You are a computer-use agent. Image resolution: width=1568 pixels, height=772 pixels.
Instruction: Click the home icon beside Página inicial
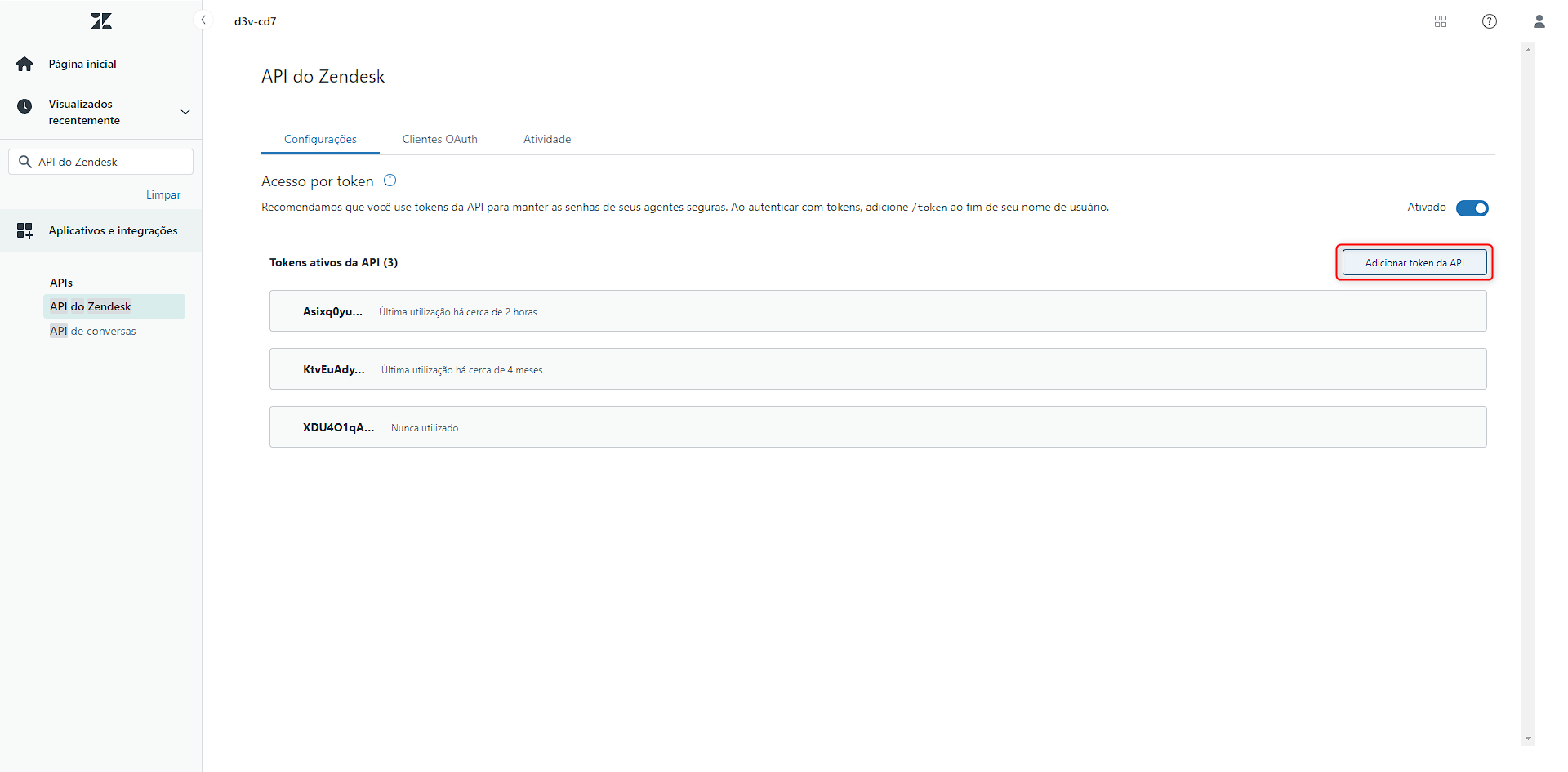(24, 64)
